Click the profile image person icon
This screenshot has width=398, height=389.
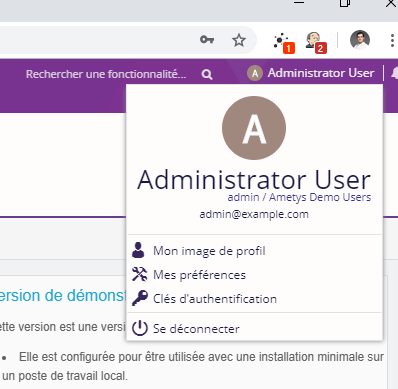click(138, 250)
